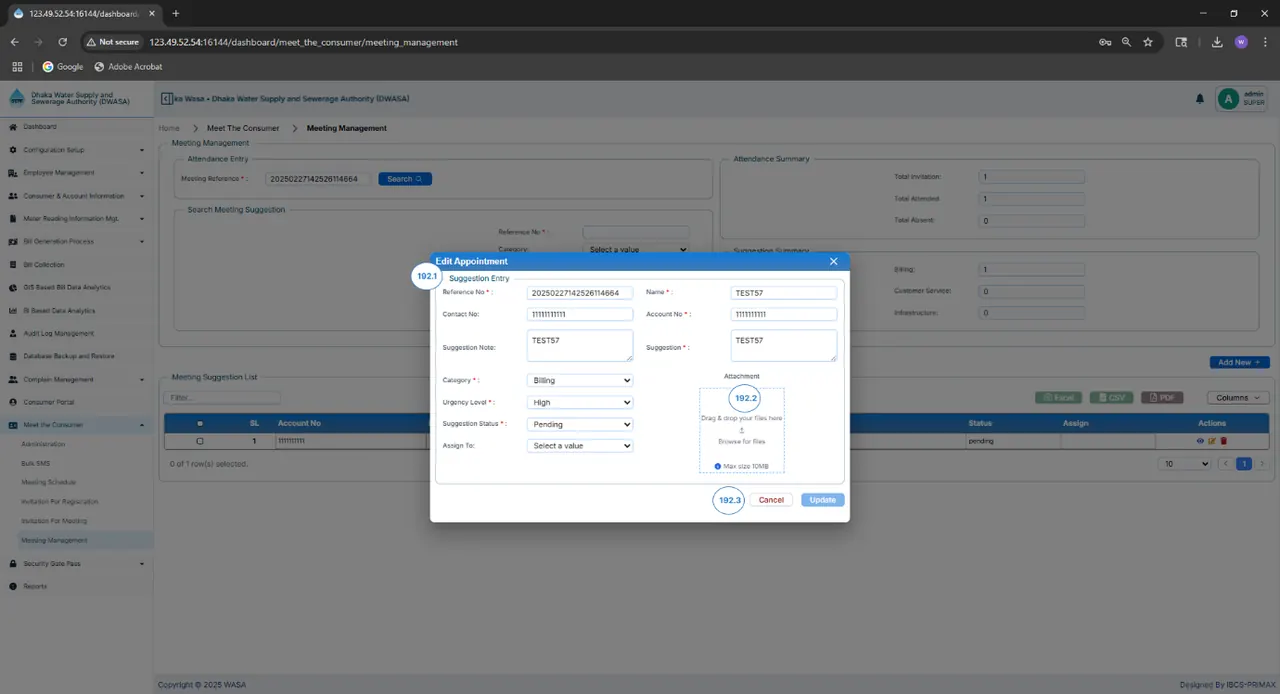Click the Update button in dialog
Viewport: 1280px width, 694px height.
(x=823, y=500)
